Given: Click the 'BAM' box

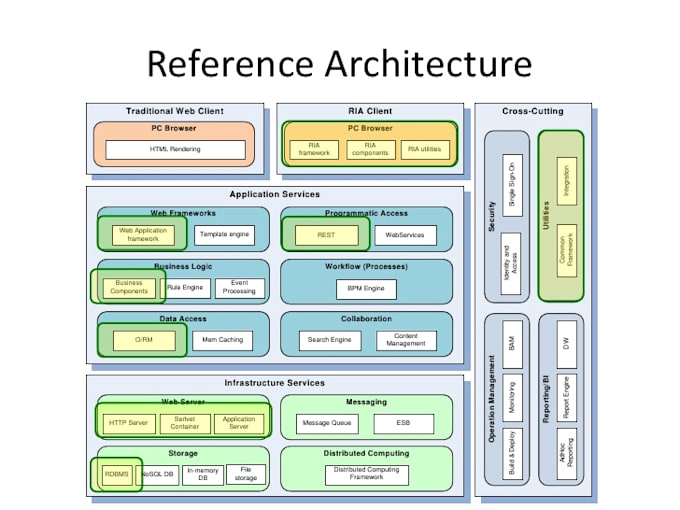Looking at the screenshot, I should 512,344.
